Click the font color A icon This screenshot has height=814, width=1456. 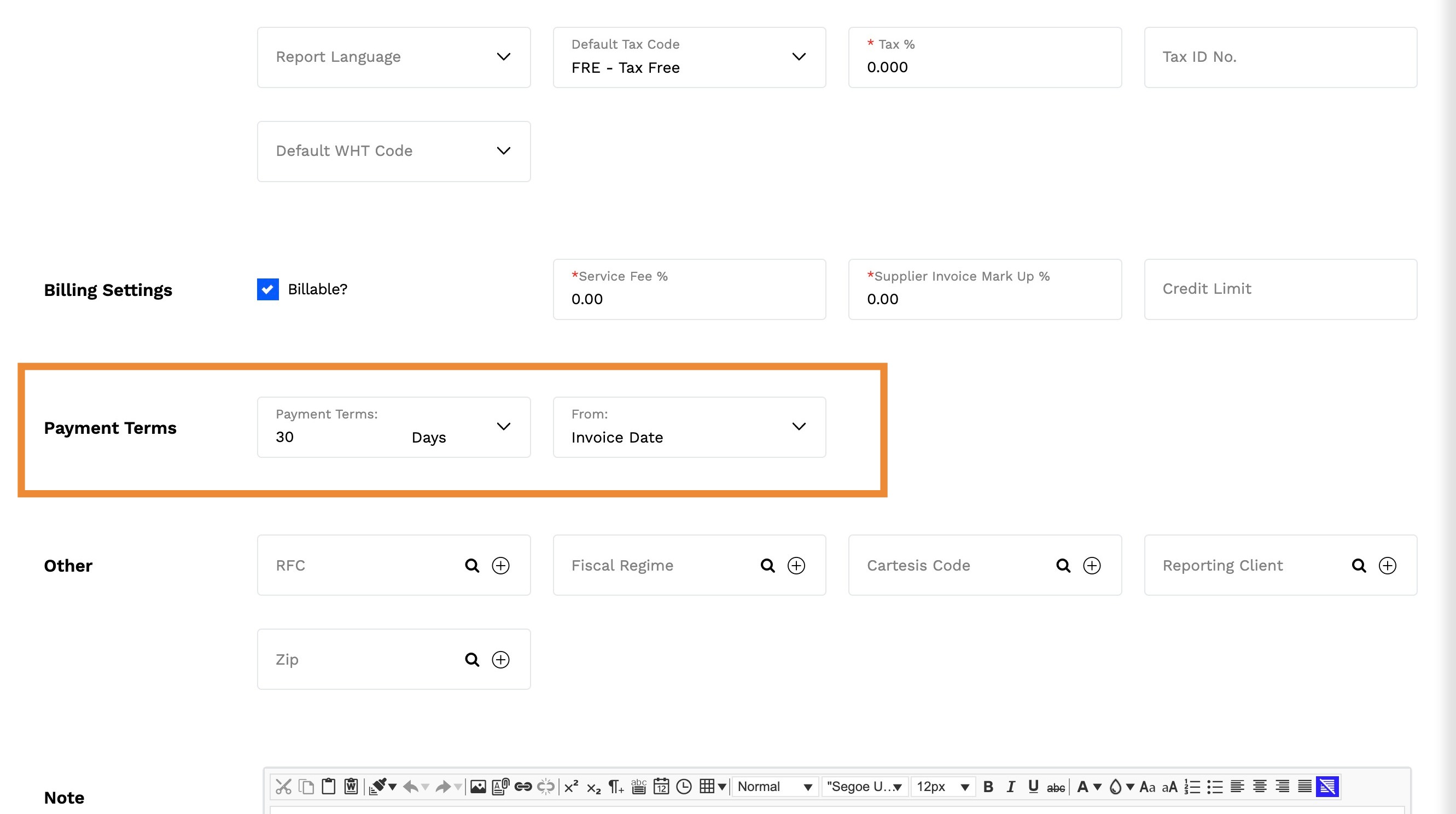pyautogui.click(x=1082, y=786)
